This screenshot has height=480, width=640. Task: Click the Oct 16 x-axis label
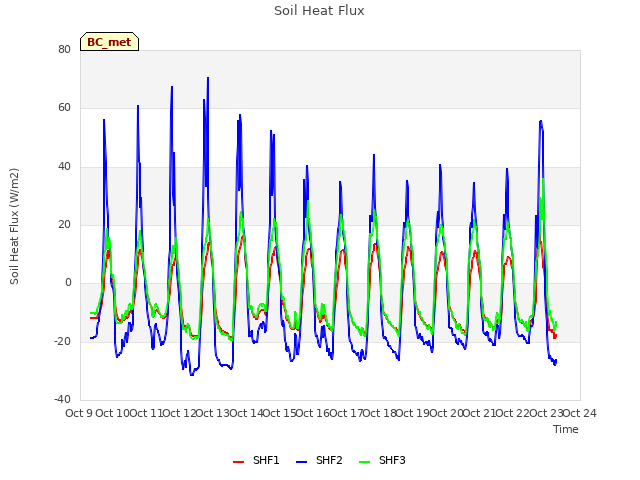point(312,413)
